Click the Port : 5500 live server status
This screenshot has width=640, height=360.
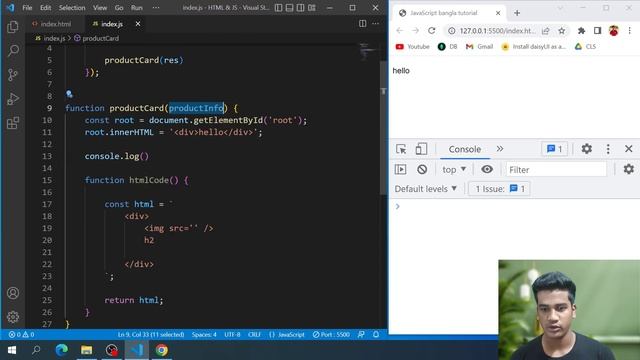pyautogui.click(x=331, y=334)
